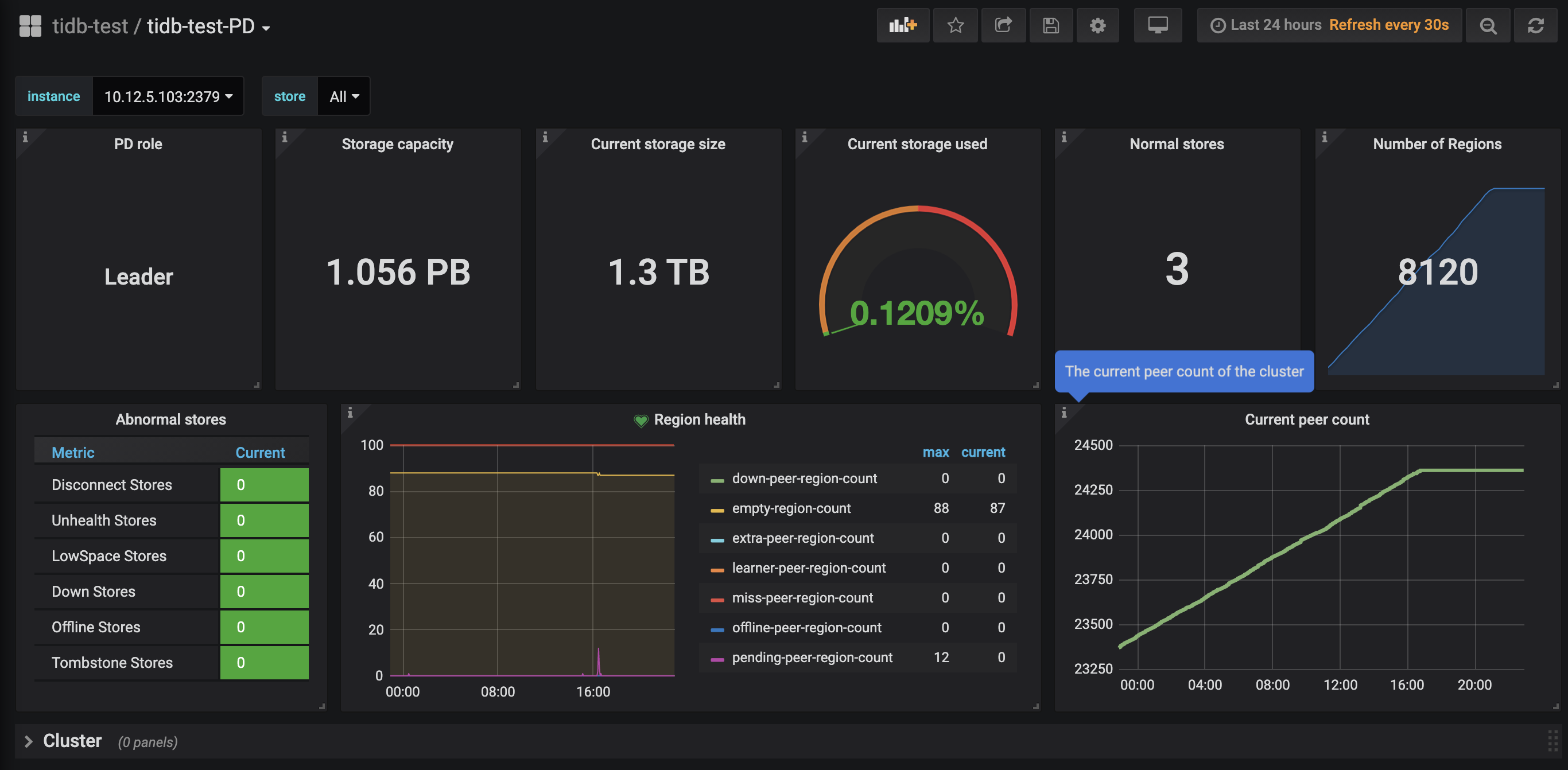Expand the Cluster row

pos(72,741)
